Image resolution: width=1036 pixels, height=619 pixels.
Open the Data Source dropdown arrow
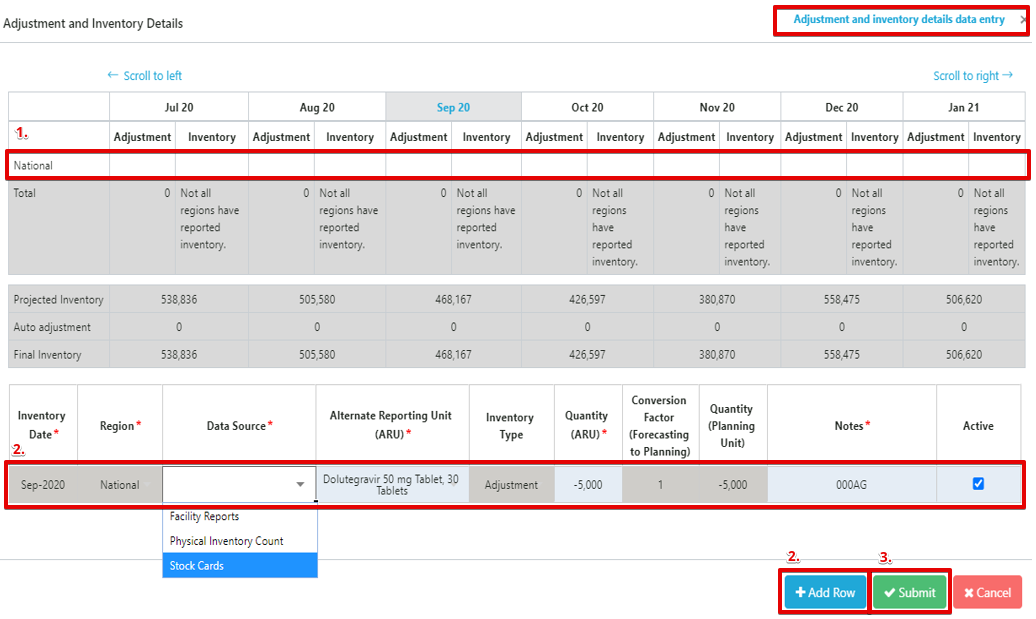[x=300, y=484]
